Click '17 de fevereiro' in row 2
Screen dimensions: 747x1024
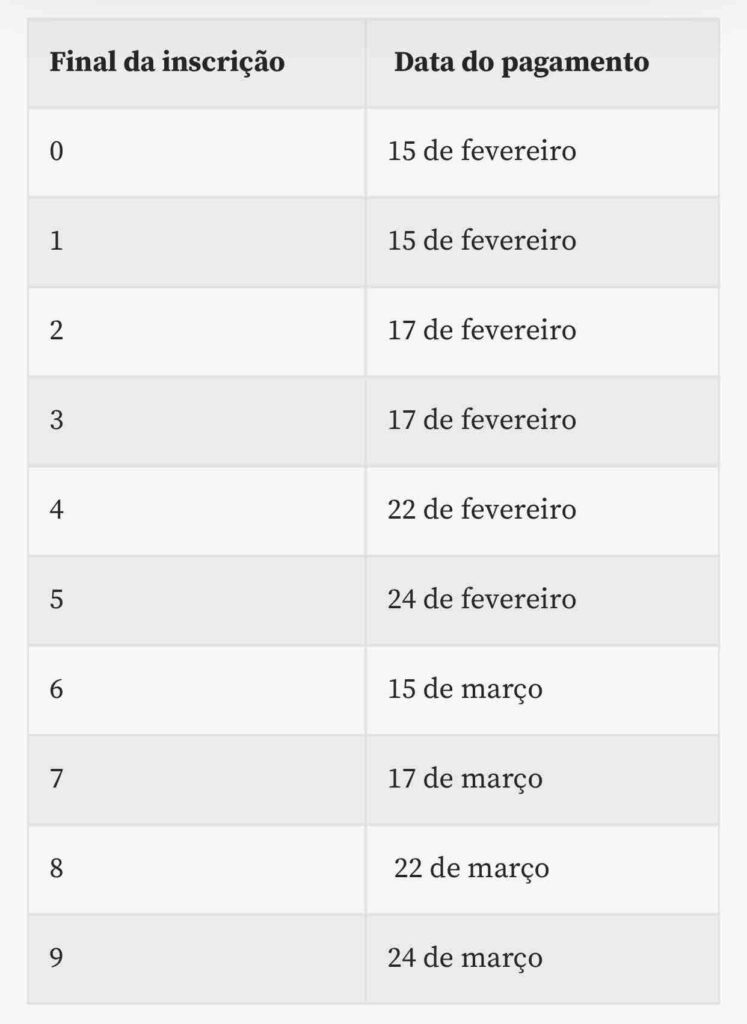point(482,330)
